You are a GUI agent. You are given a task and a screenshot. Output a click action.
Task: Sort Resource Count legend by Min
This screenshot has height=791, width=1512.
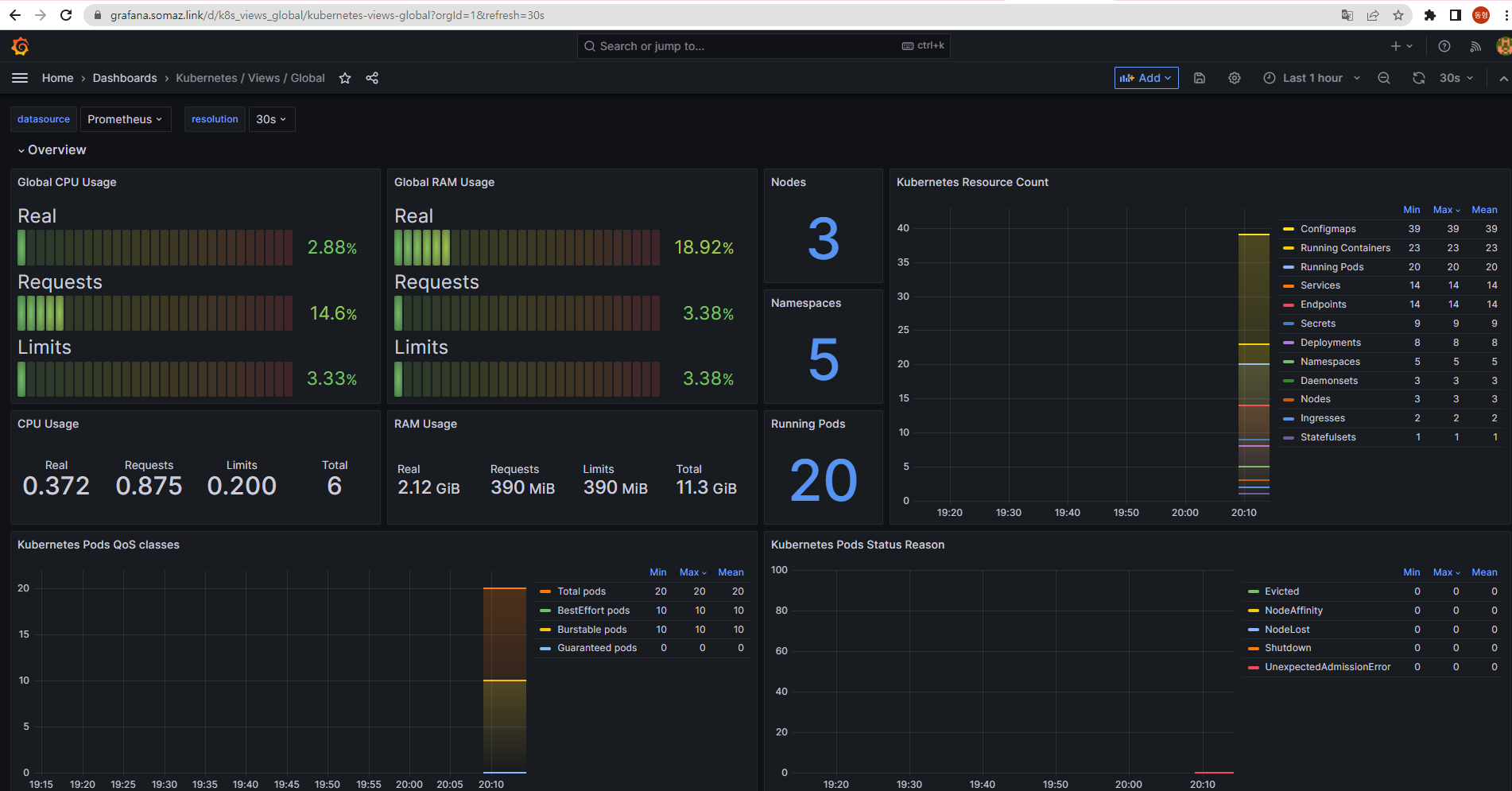(x=1411, y=210)
